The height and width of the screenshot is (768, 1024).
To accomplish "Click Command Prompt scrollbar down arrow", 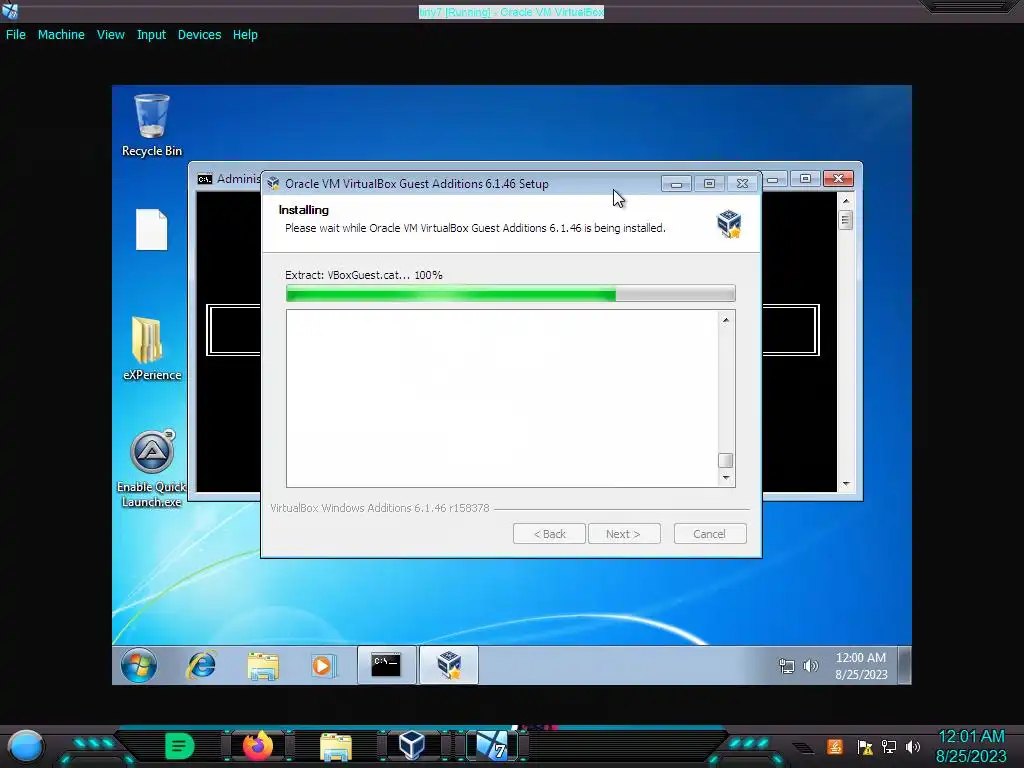I will tap(846, 484).
